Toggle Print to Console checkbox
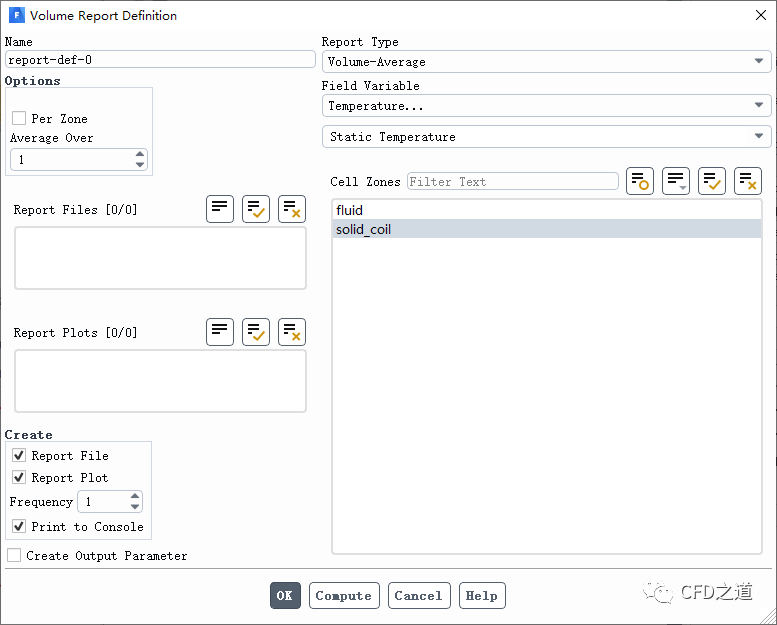Screen dimensions: 777x625 (x=19, y=526)
